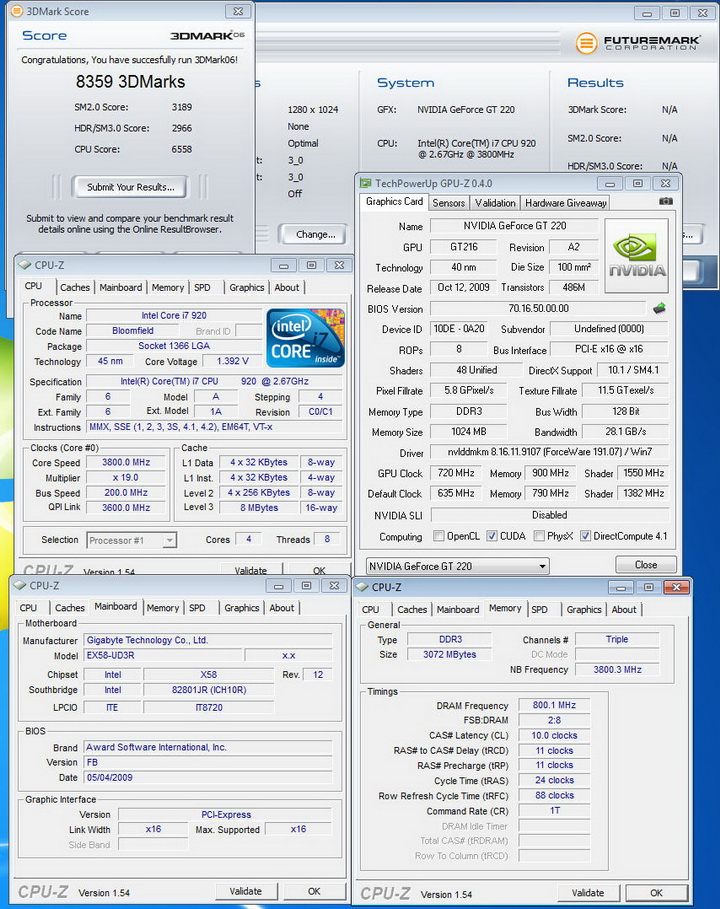This screenshot has height=909, width=720.
Task: Open CPU tab in Mainboard CPU-Z window
Action: (28, 608)
